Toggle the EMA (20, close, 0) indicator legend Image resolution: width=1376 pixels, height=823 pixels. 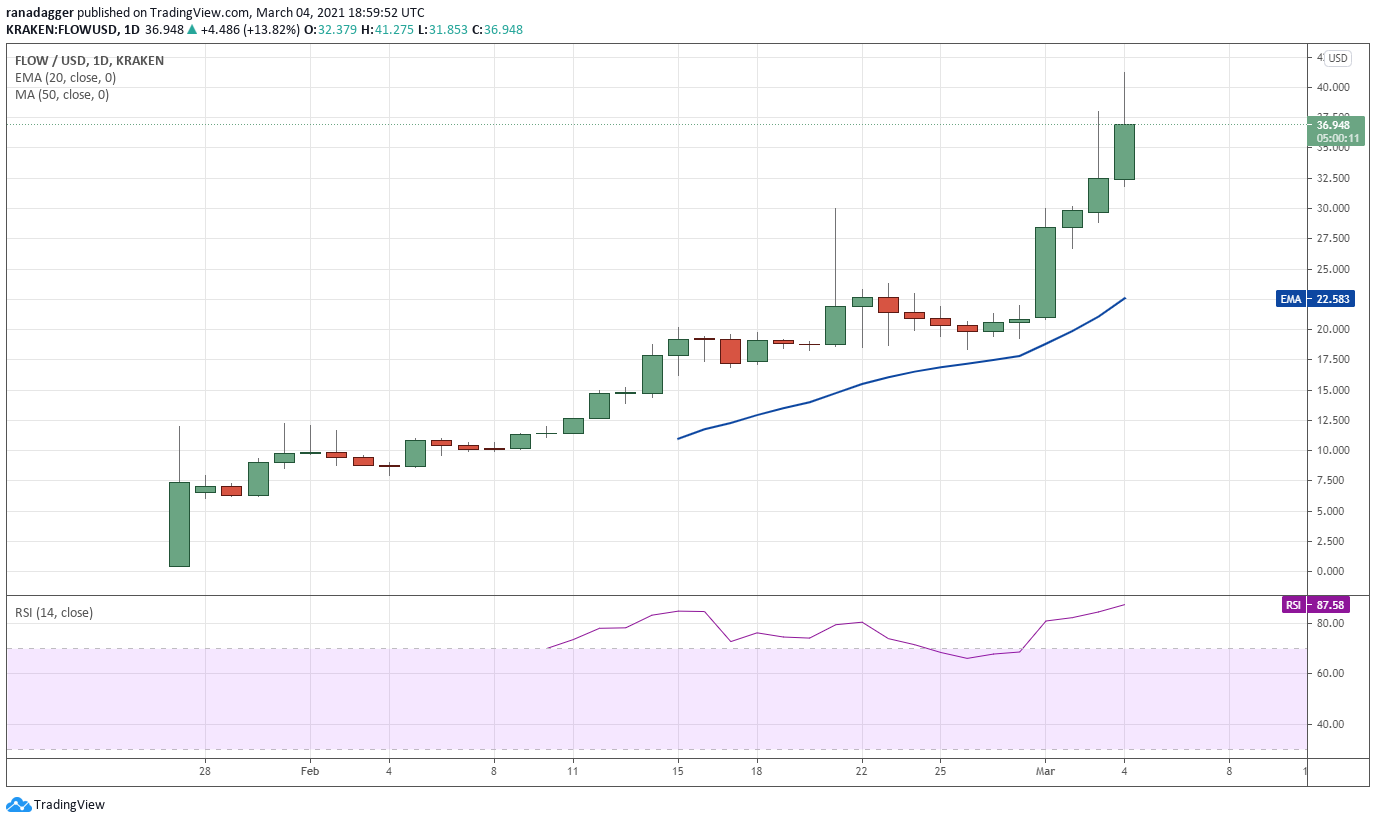coord(65,78)
